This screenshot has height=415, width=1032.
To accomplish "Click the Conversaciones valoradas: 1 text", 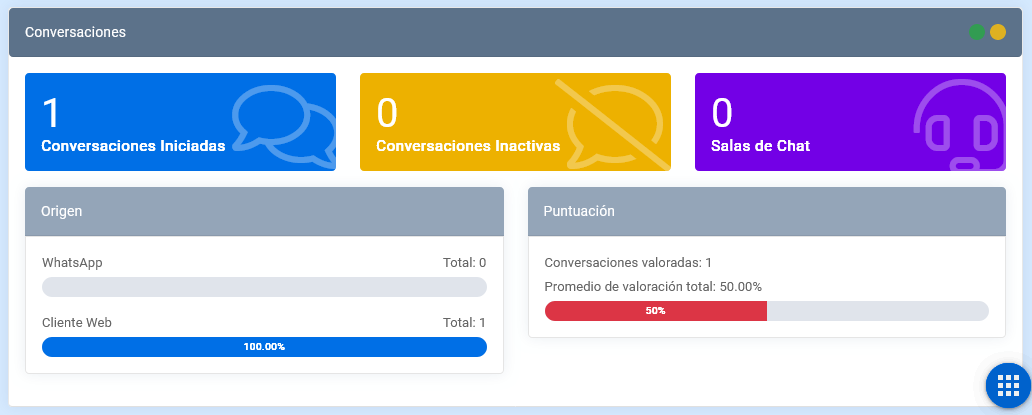I will tap(628, 263).
